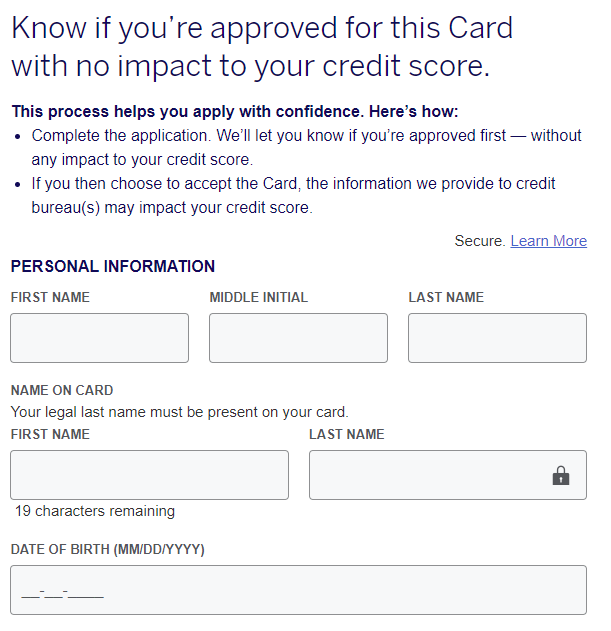
Task: Click the locked Name on Card Last Name field
Action: tap(430, 475)
